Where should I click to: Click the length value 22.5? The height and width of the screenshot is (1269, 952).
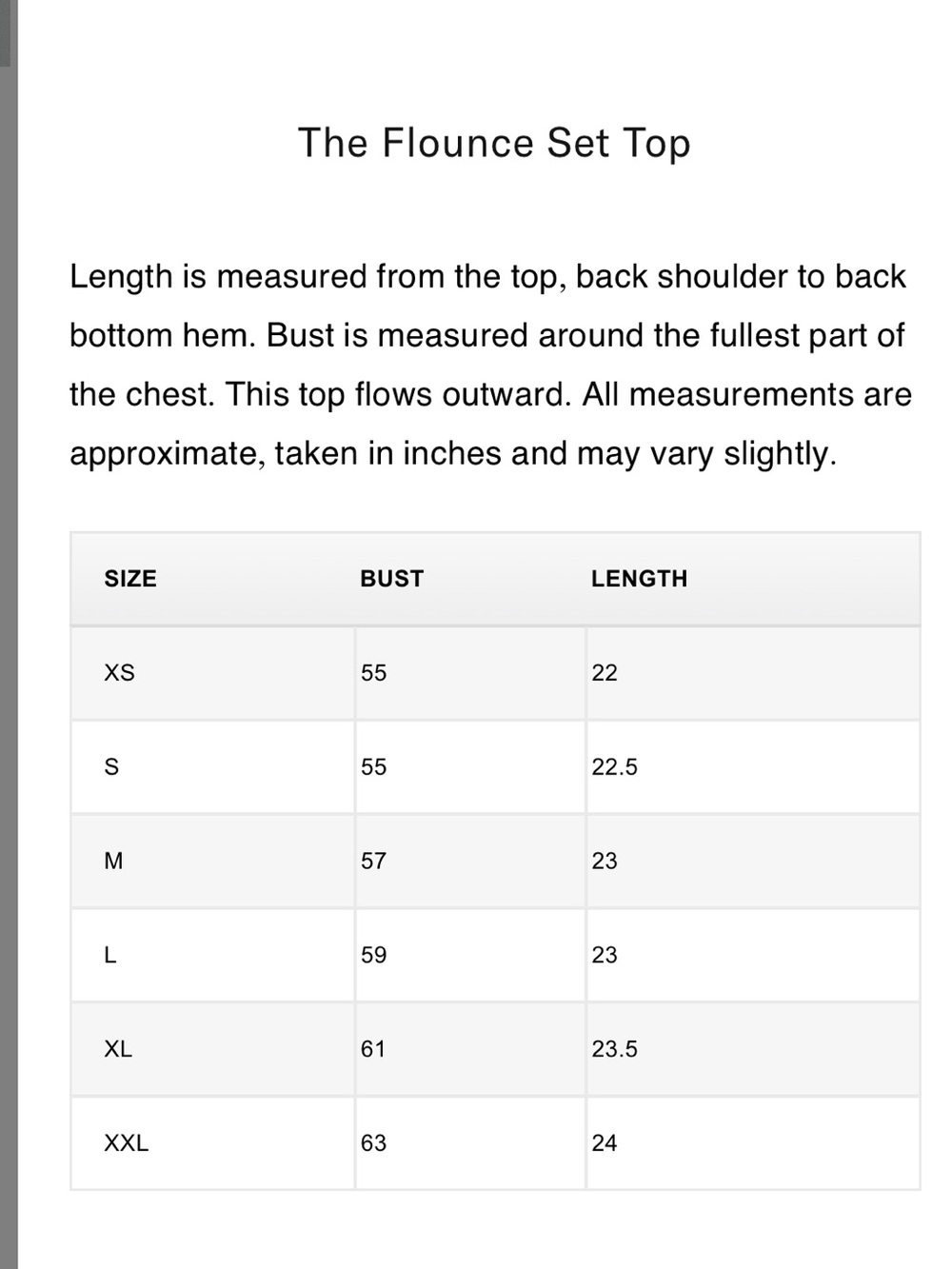(614, 767)
